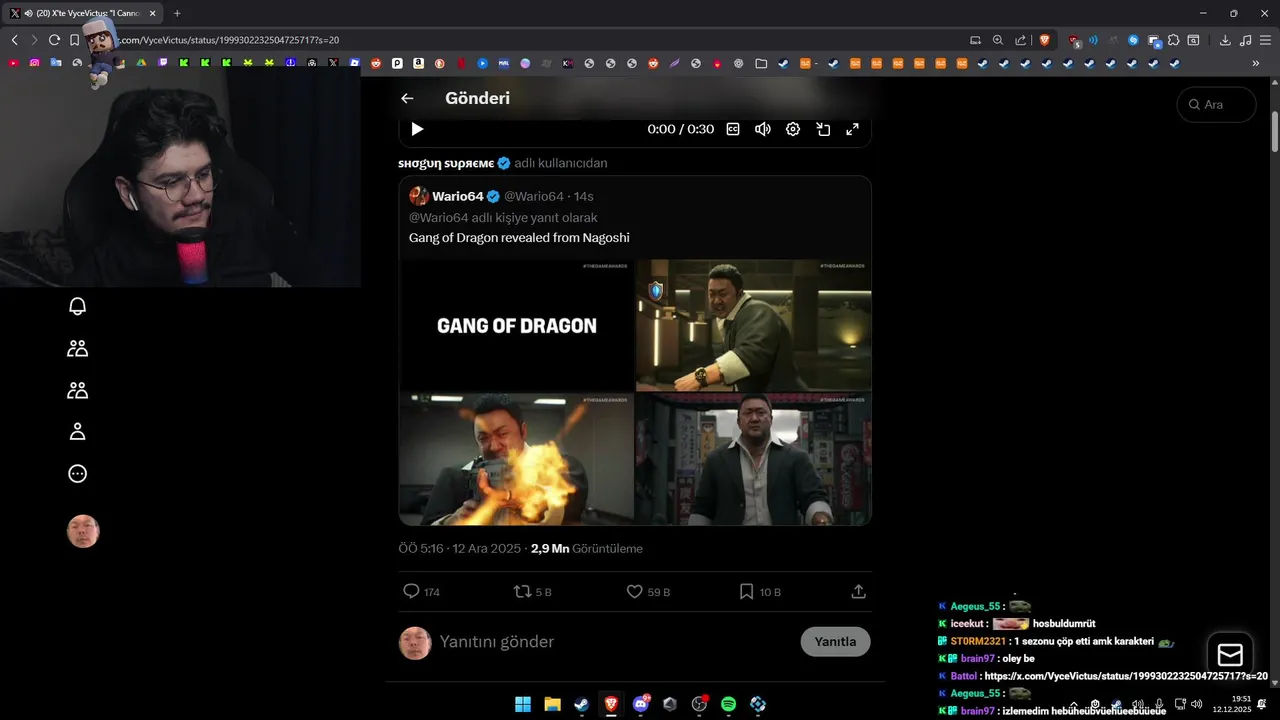
Task: Click the 2,9 Mn Görüntüleme view count
Action: tap(587, 548)
